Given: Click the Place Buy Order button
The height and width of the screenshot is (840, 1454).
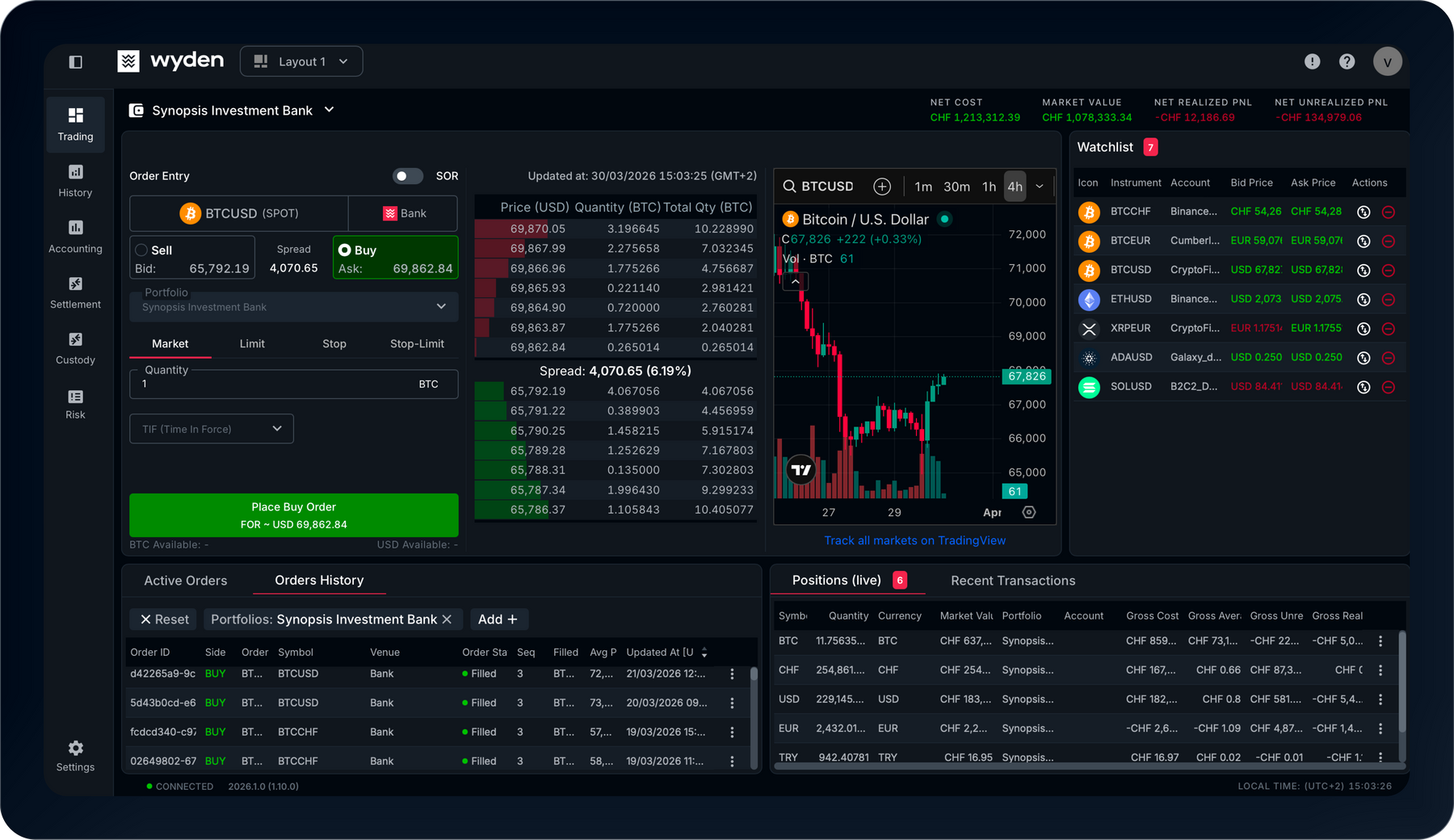Looking at the screenshot, I should tap(294, 515).
